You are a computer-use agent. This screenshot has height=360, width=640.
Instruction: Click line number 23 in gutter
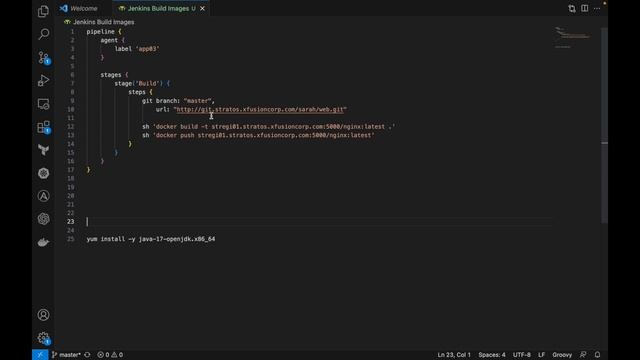click(x=71, y=221)
